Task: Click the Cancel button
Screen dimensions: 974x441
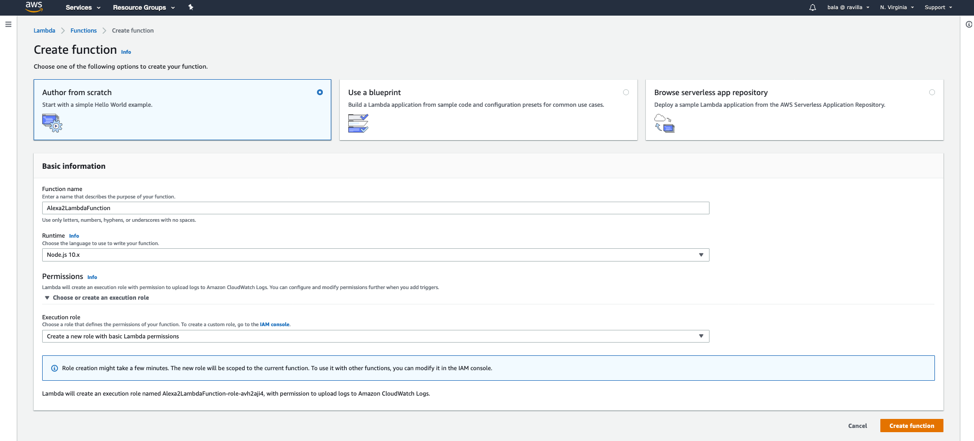Action: tap(857, 425)
